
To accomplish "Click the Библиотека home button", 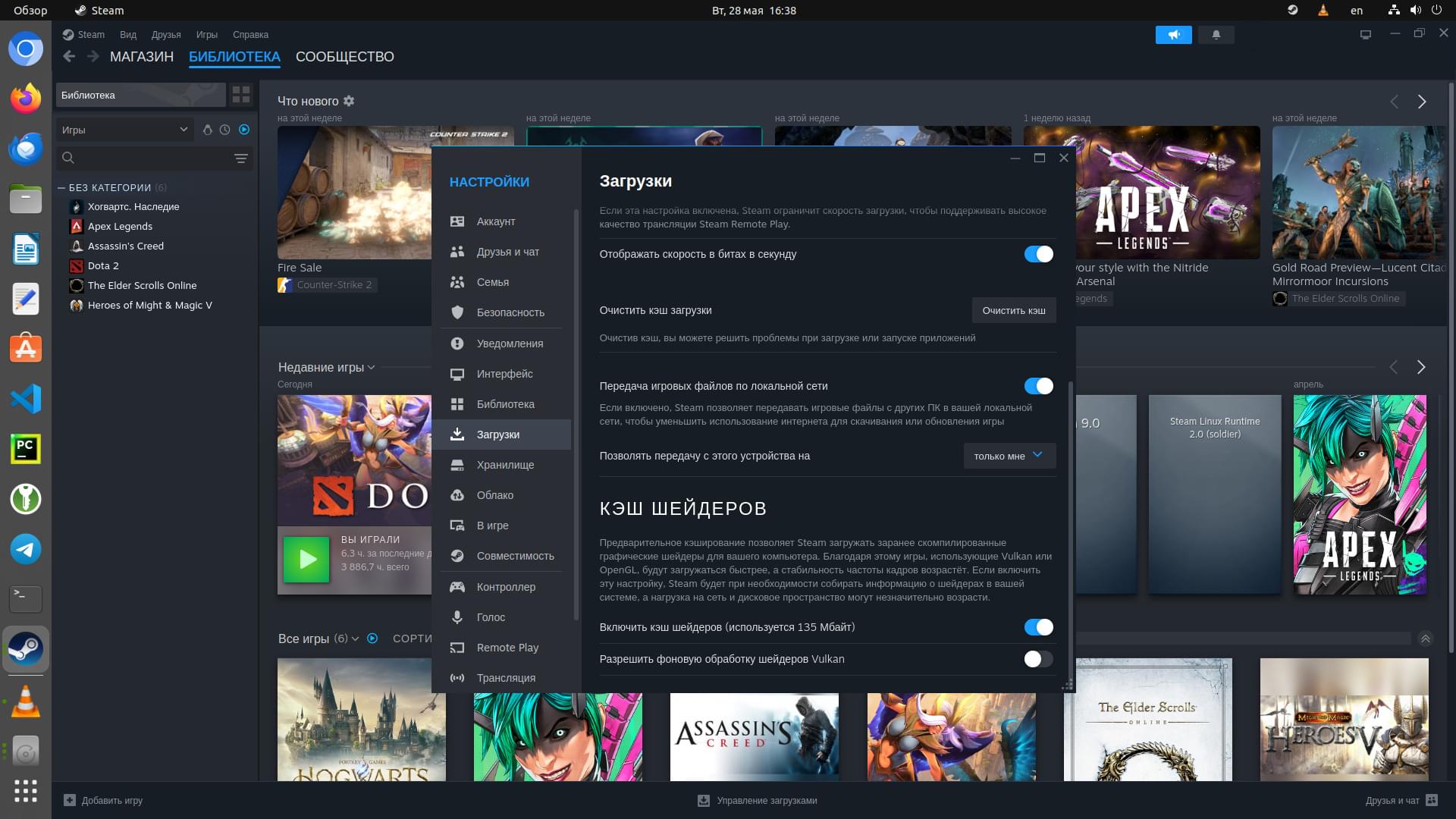I will click(x=141, y=95).
